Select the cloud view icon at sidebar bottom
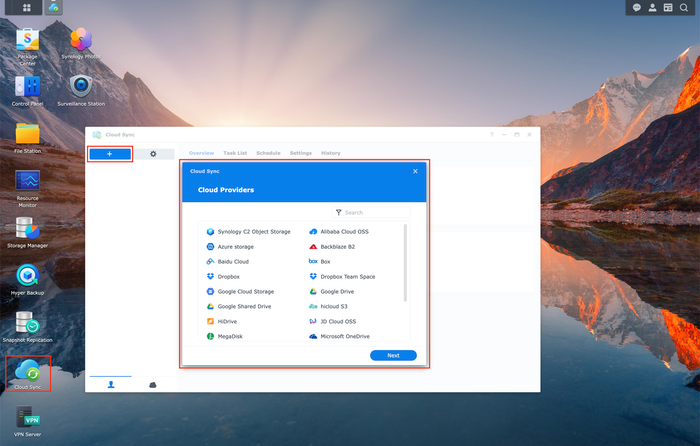The height and width of the screenshot is (446, 700). (x=153, y=384)
